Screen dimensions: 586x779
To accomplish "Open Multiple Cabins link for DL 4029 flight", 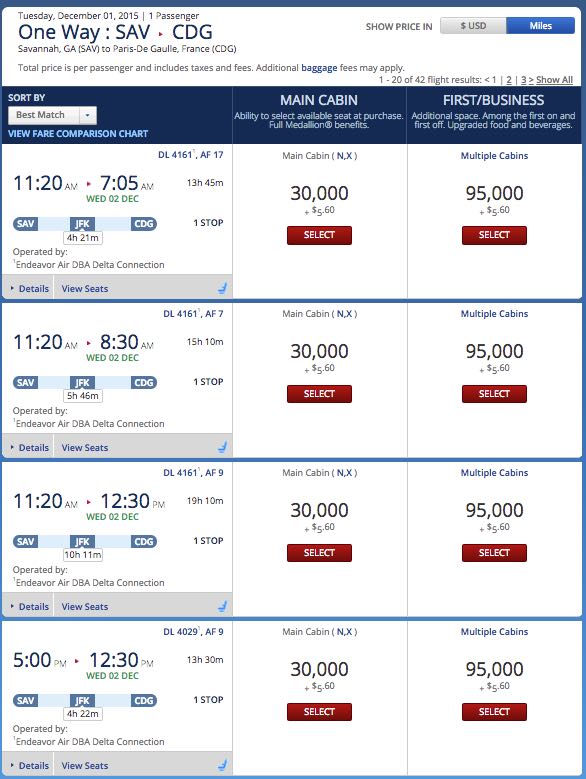I will (494, 632).
